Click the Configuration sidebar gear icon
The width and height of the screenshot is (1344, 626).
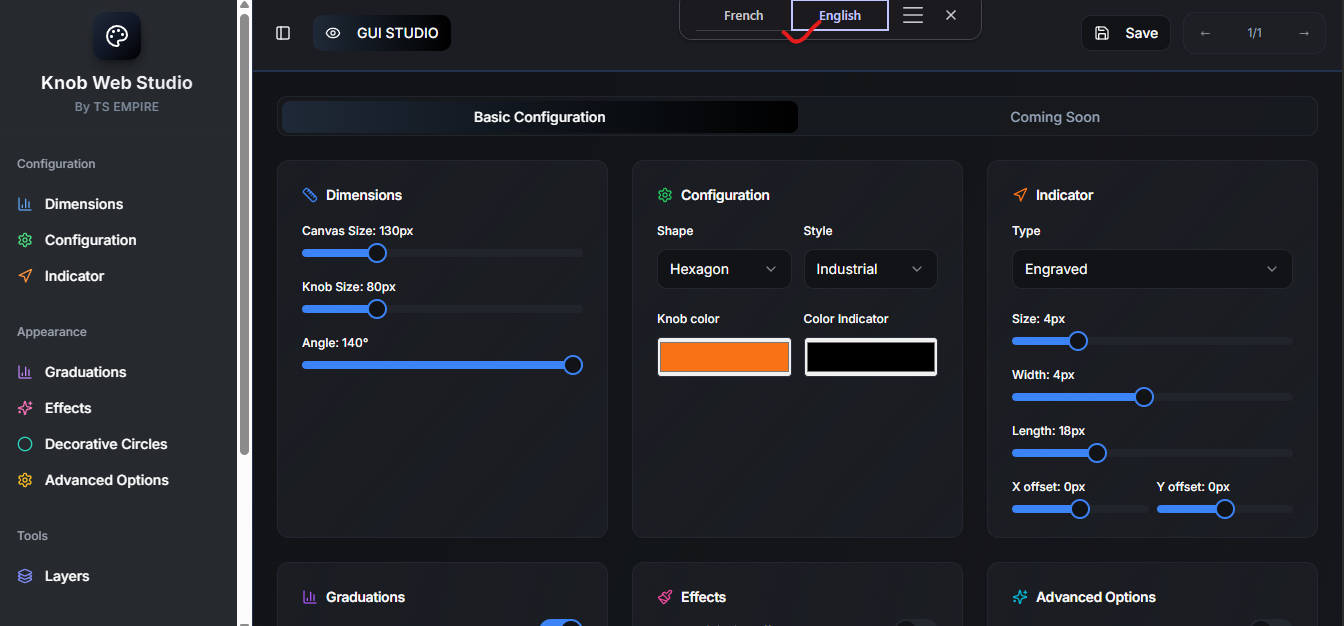point(25,240)
